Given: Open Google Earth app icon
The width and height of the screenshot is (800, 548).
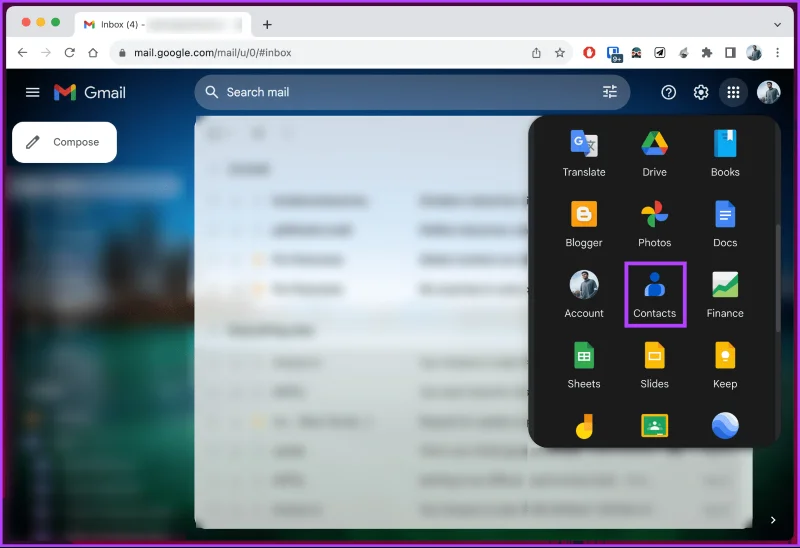Looking at the screenshot, I should pos(725,426).
